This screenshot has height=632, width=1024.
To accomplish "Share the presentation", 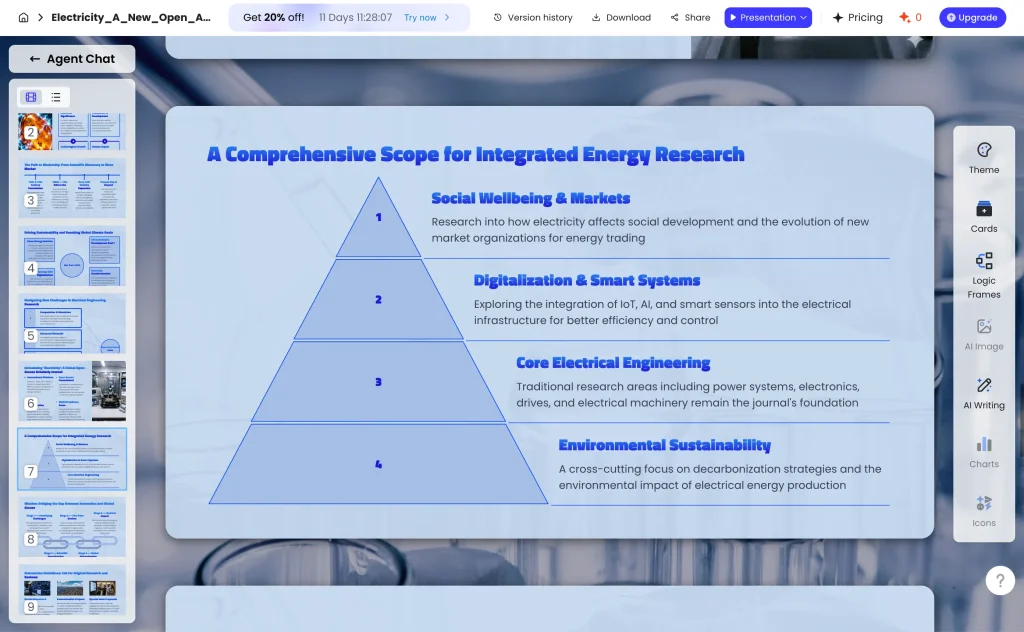I will click(x=690, y=18).
